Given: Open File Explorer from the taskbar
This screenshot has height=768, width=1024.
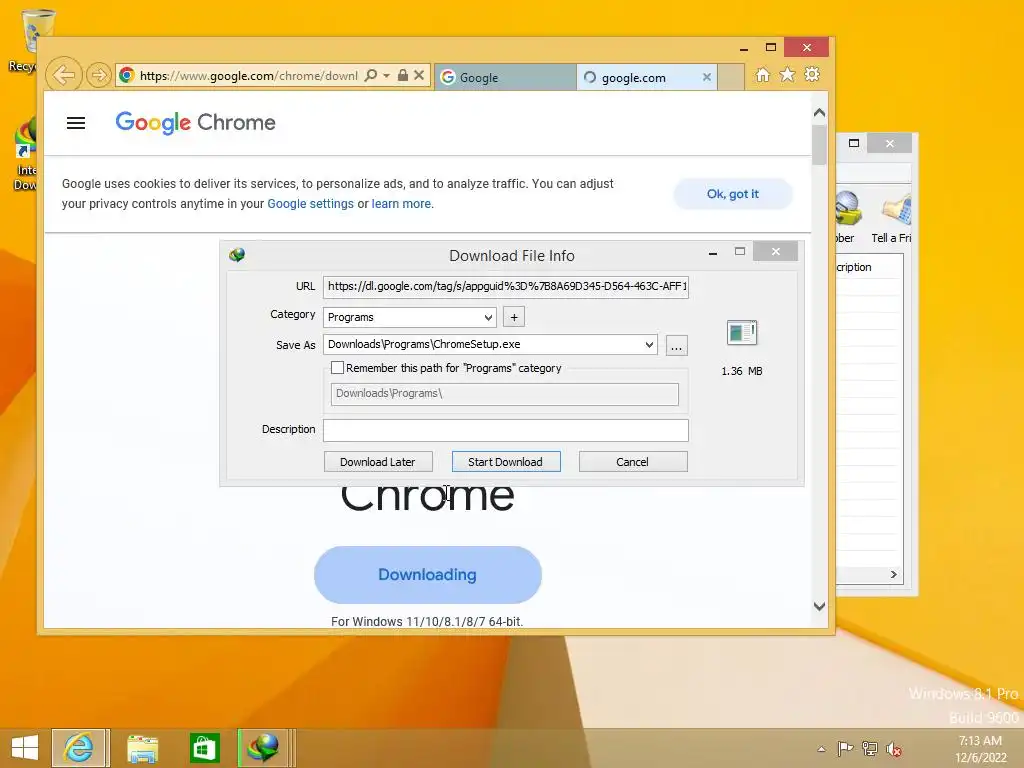Looking at the screenshot, I should [x=142, y=748].
